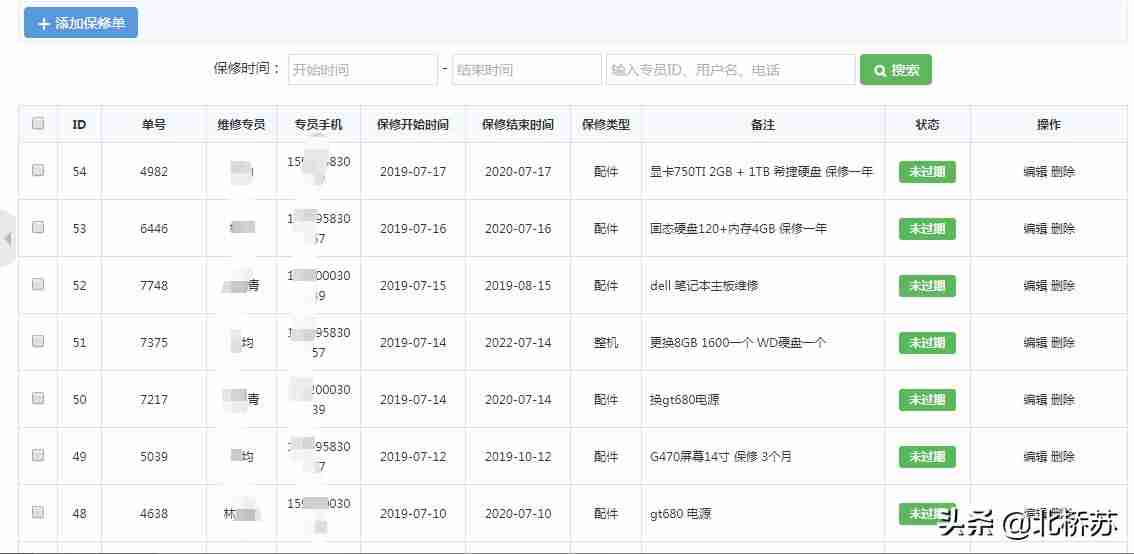Click 未过期 status badge for ID 50
Screen dimensions: 1134x554
pos(927,399)
